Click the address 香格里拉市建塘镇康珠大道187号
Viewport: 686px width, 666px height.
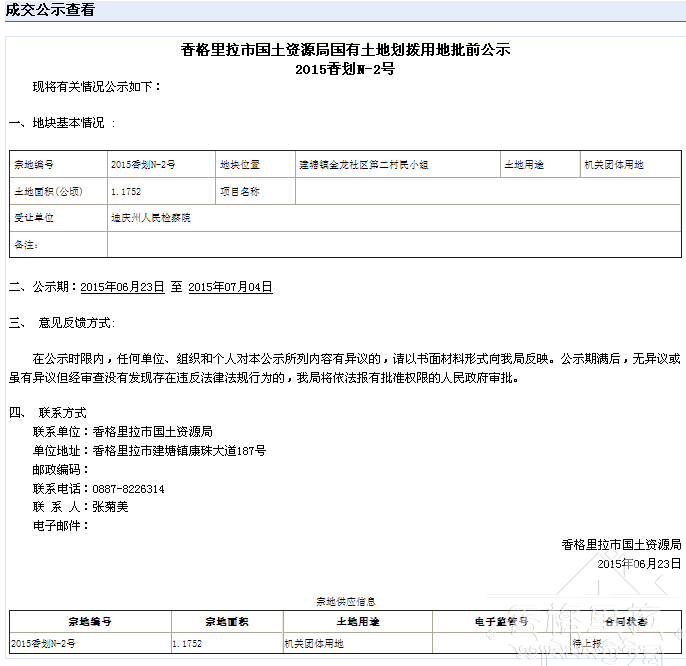pyautogui.click(x=179, y=451)
